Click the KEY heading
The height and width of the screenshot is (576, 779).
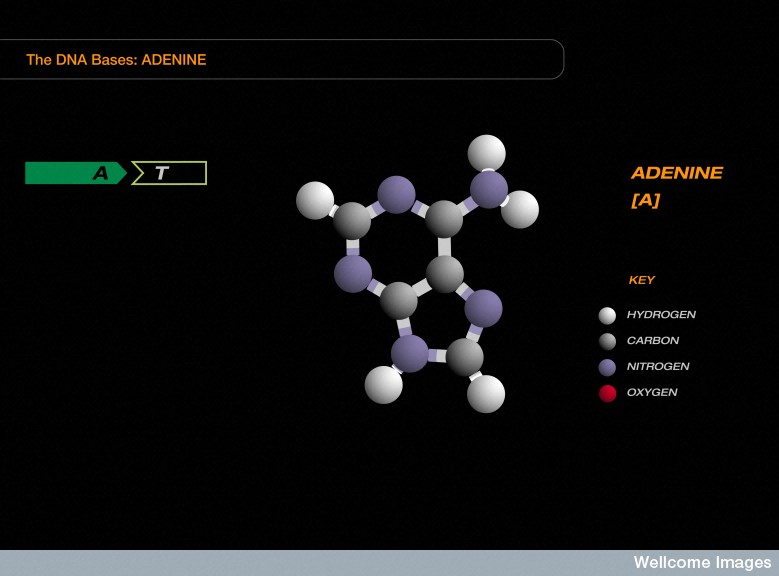pos(642,280)
